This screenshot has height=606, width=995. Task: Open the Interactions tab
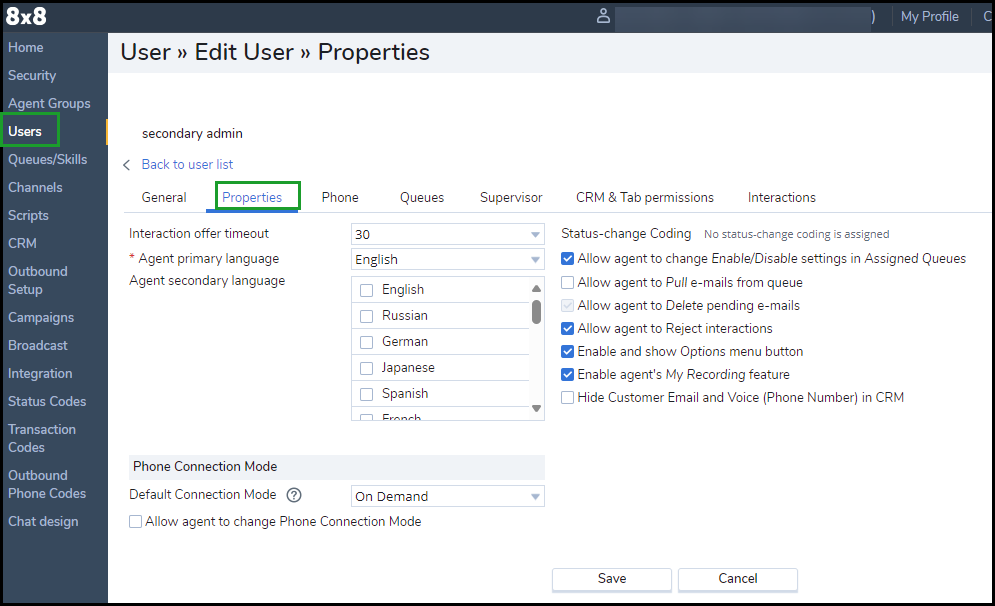[781, 197]
